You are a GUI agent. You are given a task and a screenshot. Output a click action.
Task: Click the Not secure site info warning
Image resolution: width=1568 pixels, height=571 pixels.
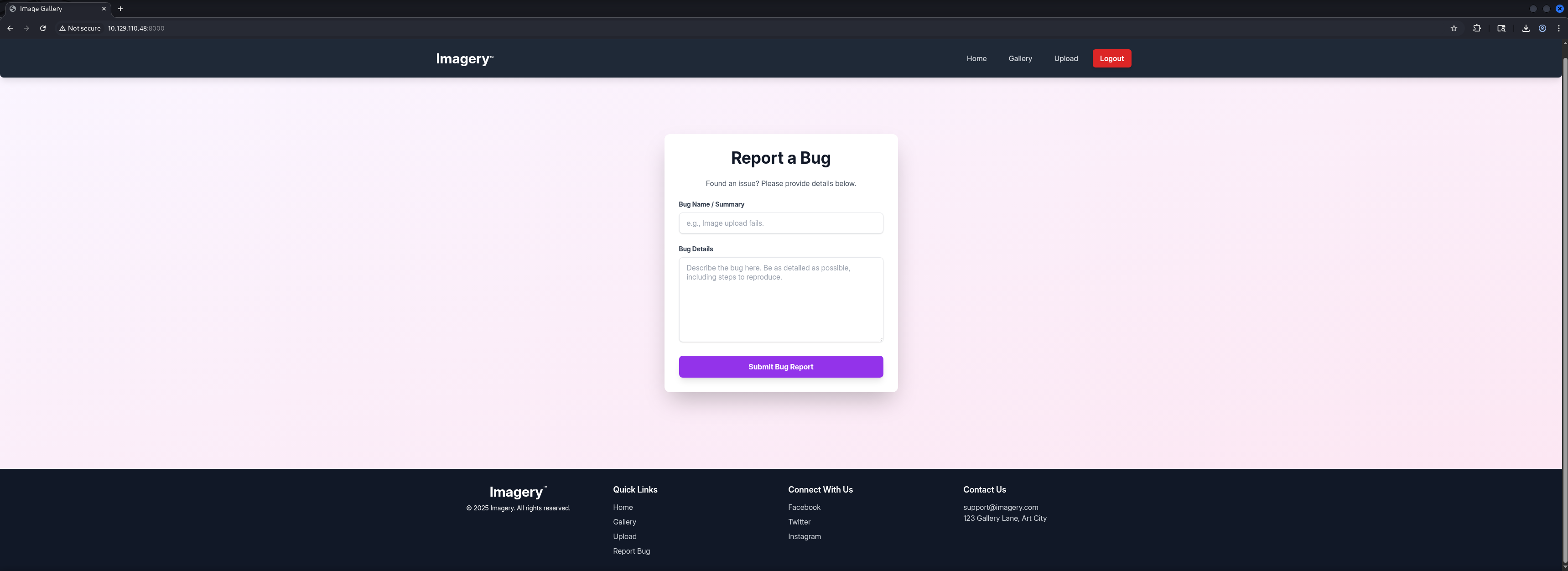[80, 28]
